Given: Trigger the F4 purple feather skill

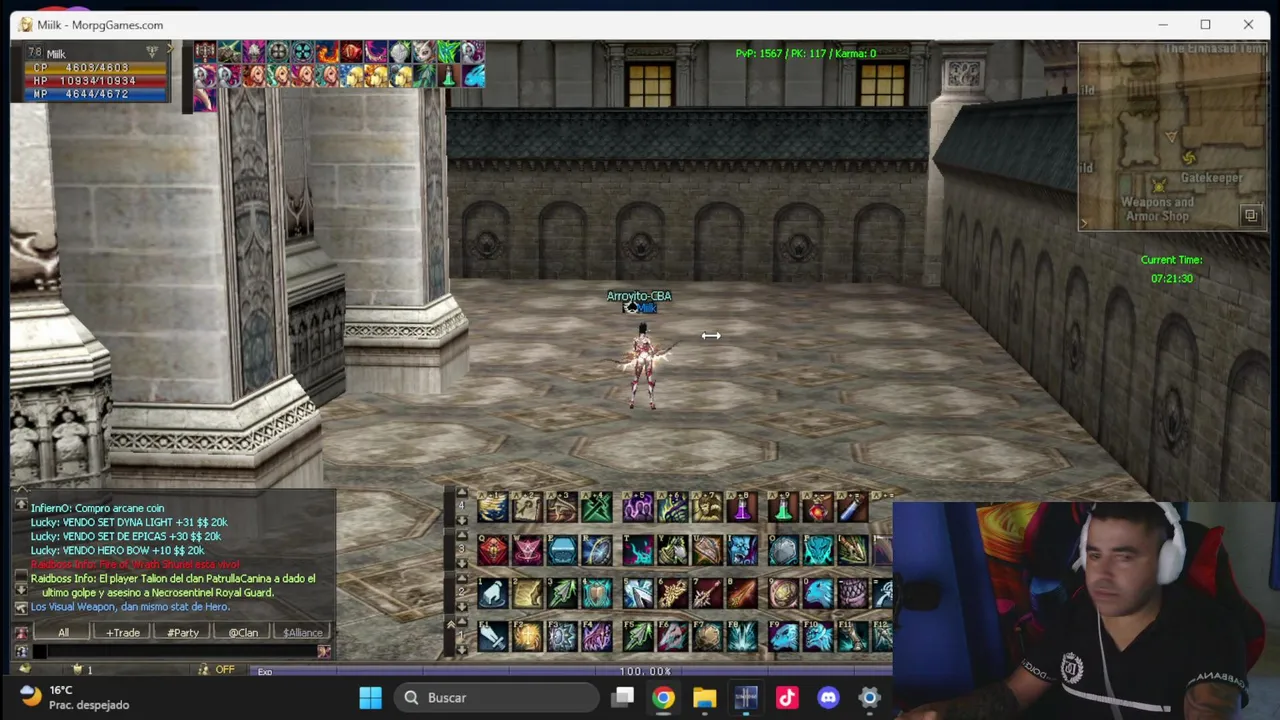Looking at the screenshot, I should tap(597, 636).
